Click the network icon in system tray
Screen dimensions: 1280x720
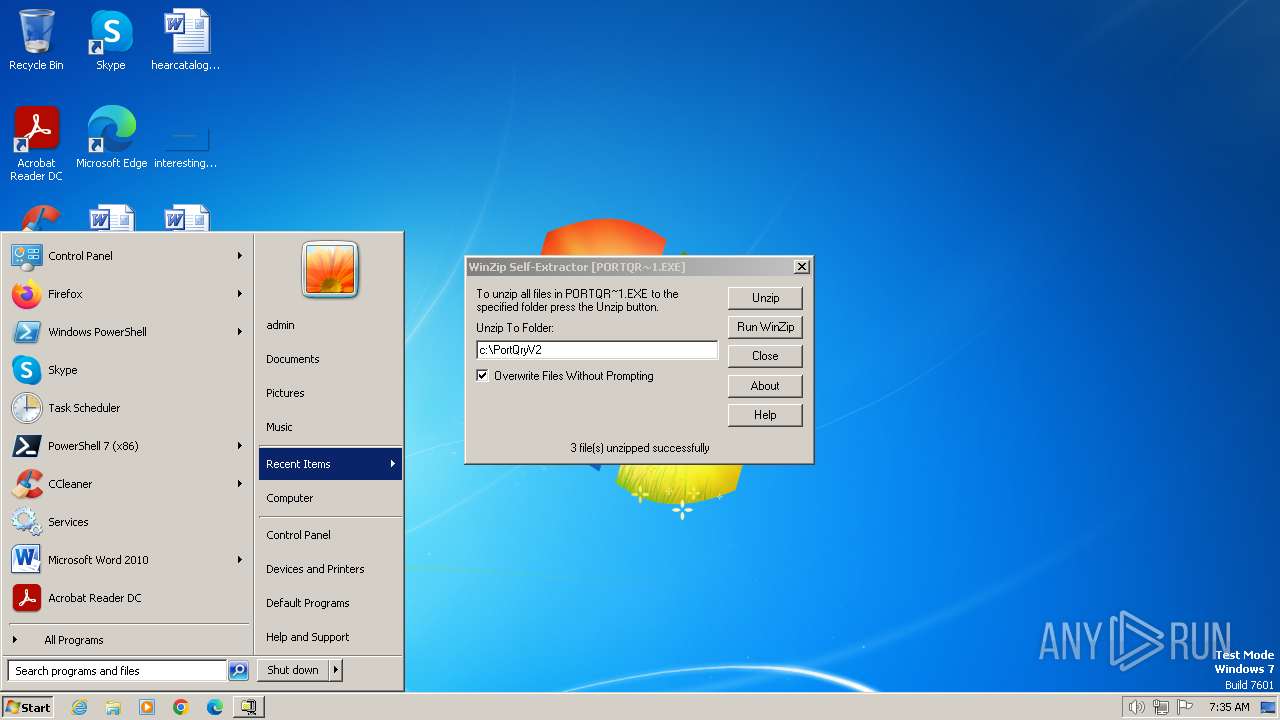pyautogui.click(x=1161, y=707)
